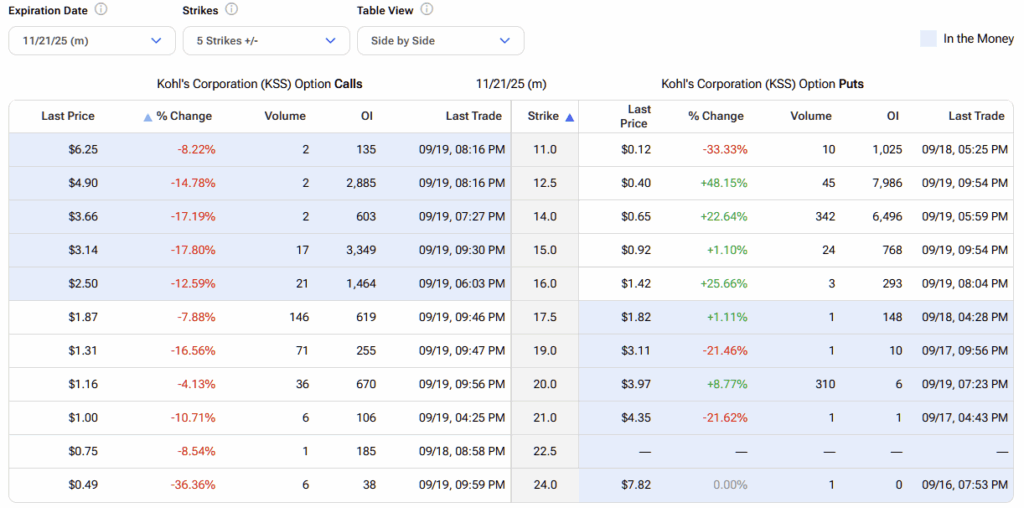Click the 11.0 strike cell
Viewport: 1024px width, 508px height.
pyautogui.click(x=545, y=150)
